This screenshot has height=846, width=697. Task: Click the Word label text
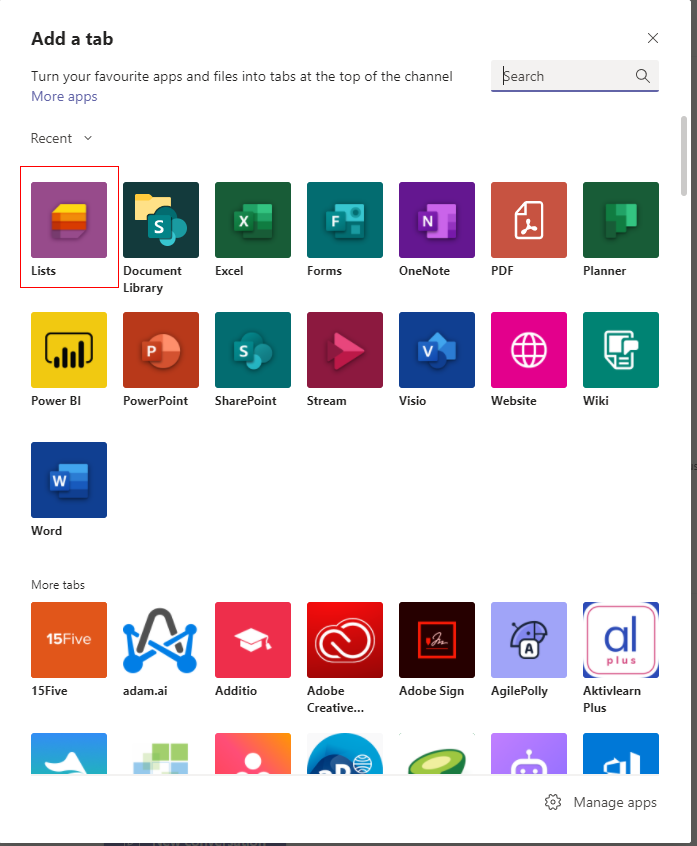(46, 531)
